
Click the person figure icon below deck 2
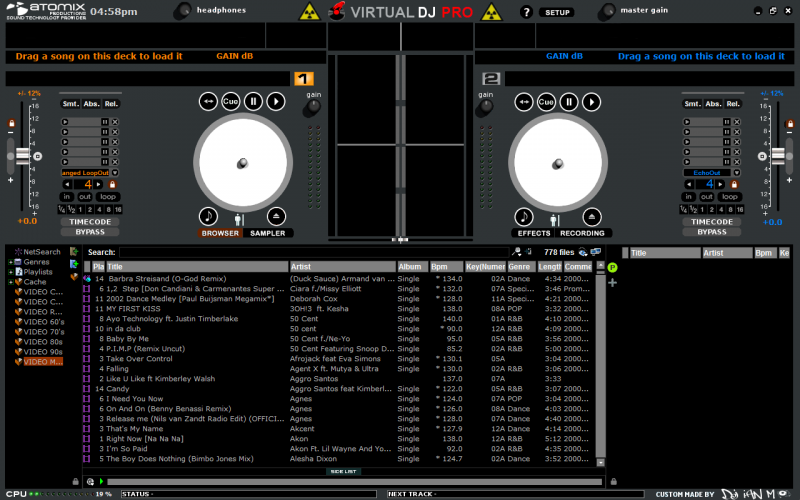(555, 220)
